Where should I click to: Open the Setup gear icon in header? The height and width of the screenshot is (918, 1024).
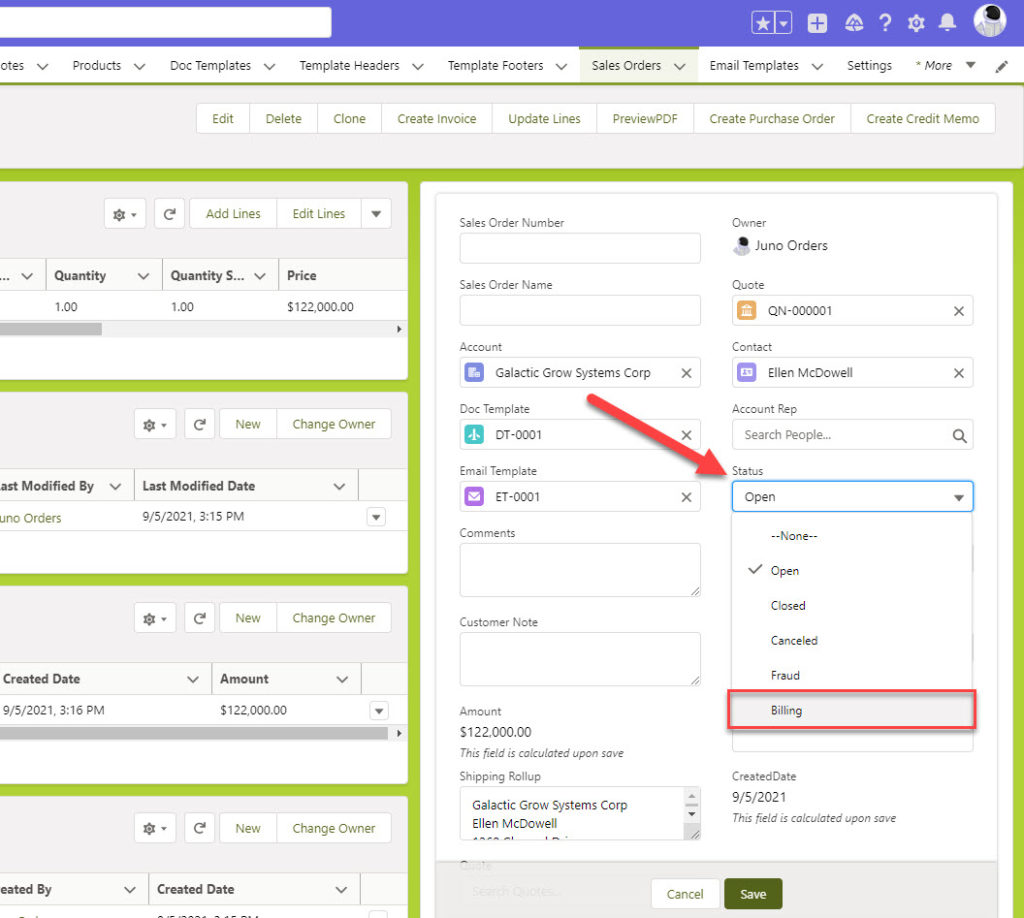(916, 24)
